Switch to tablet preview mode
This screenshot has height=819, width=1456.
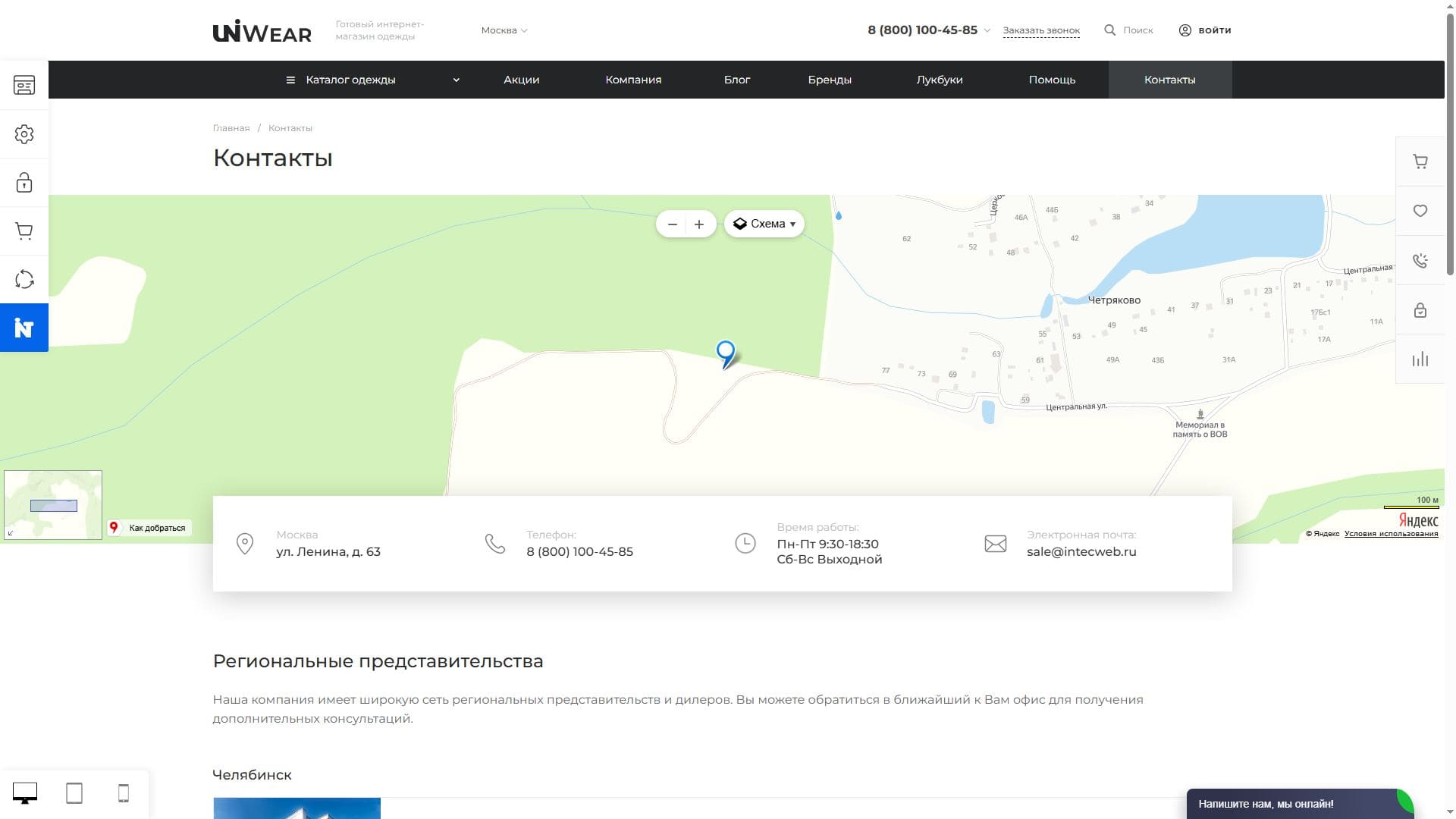74,793
